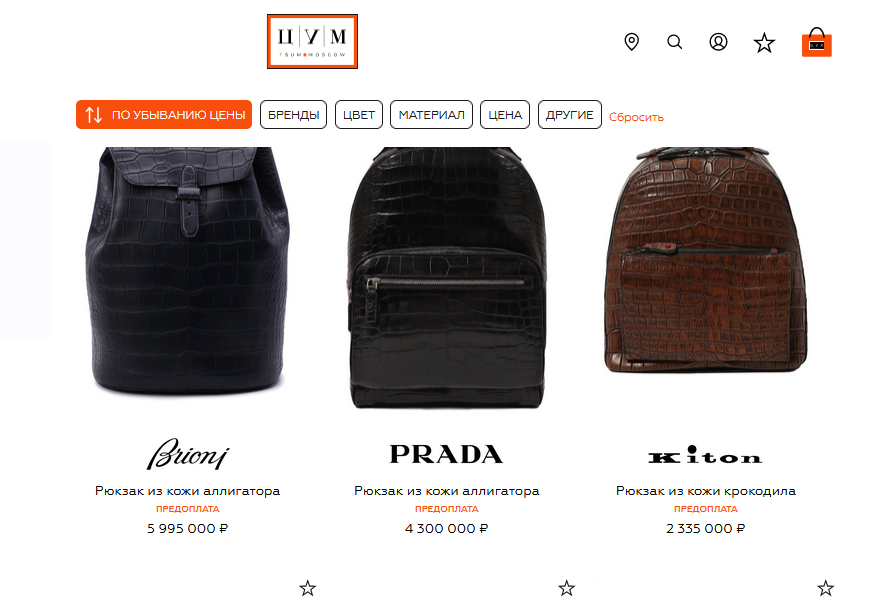Toggle favorite star below Prada backpack
The image size is (871, 604).
pyautogui.click(x=567, y=588)
